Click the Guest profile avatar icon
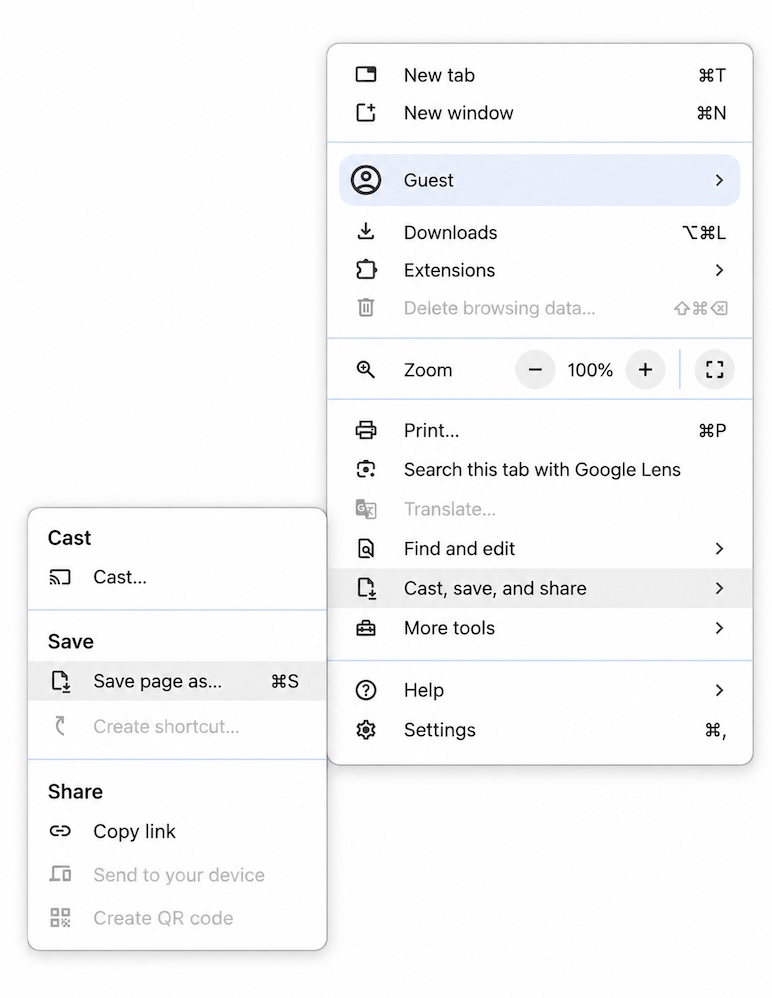This screenshot has width=772, height=998. coord(366,180)
